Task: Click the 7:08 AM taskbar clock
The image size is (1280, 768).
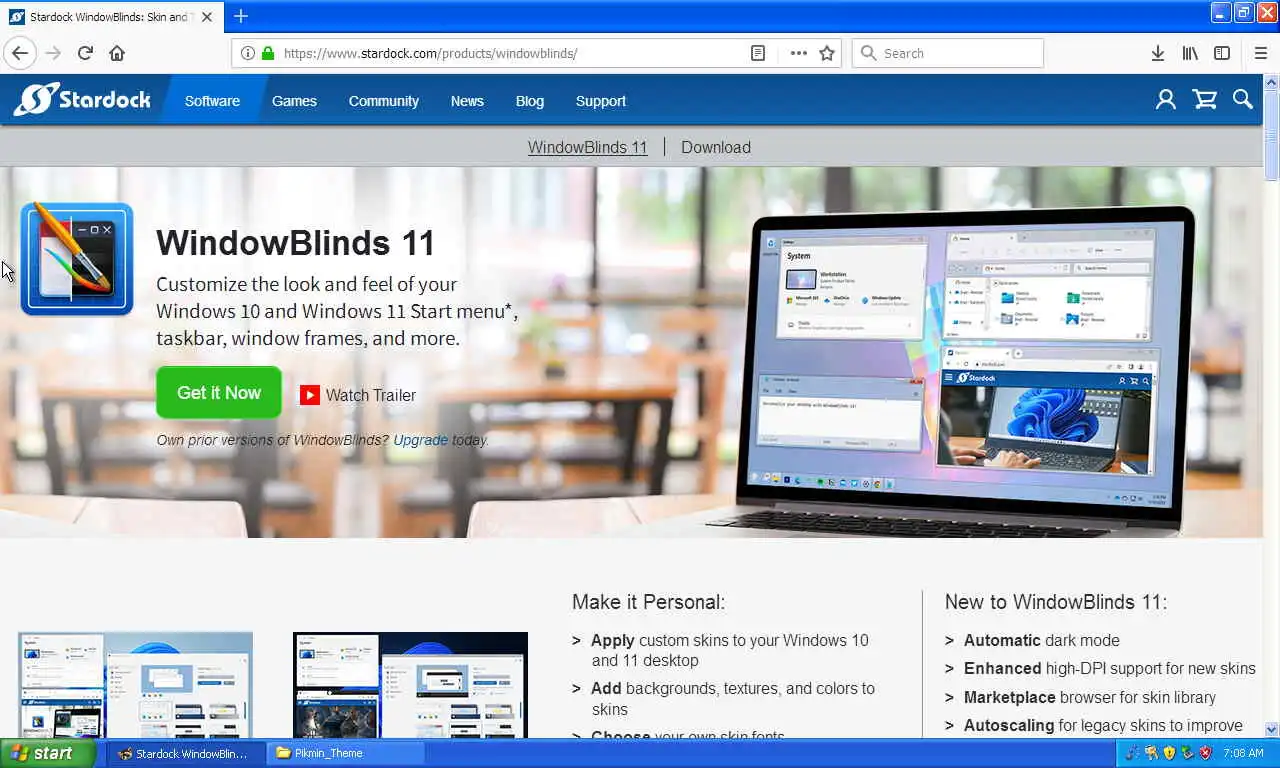Action: point(1243,753)
